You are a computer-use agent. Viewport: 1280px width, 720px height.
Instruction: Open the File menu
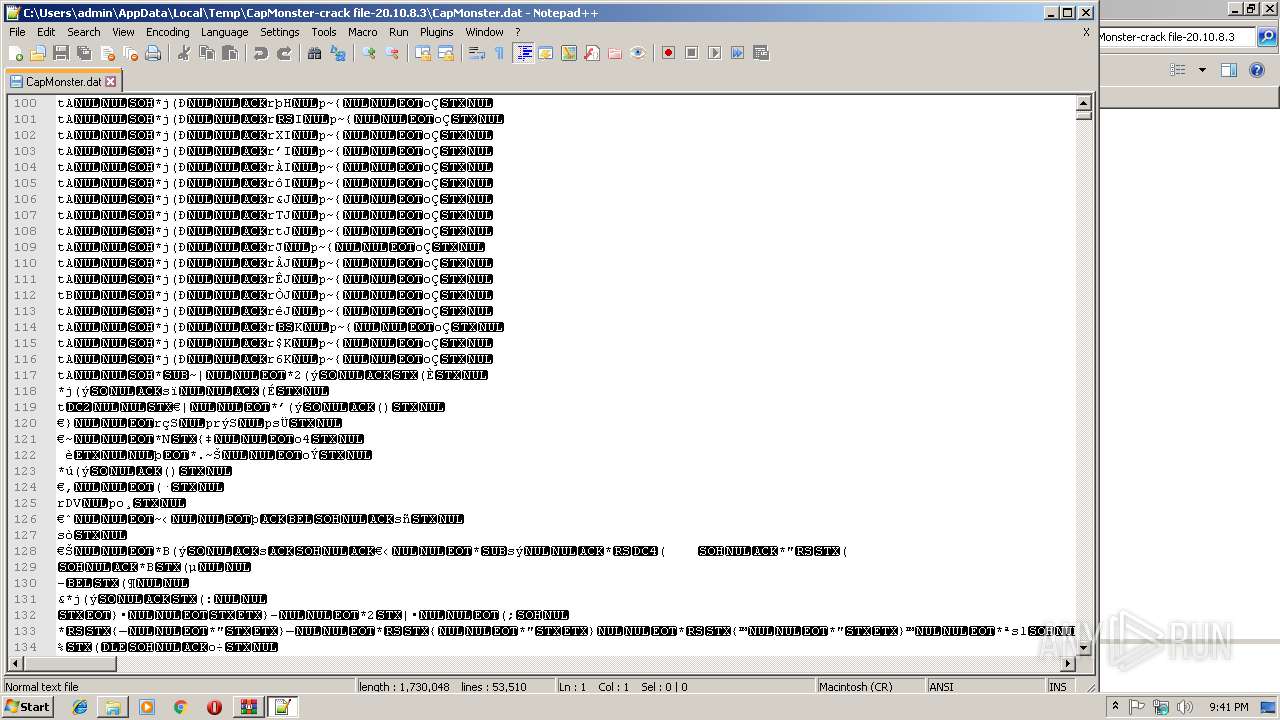coord(17,32)
